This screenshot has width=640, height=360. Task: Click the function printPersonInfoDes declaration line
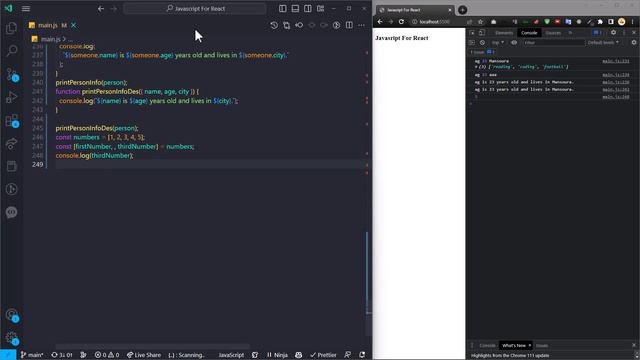click(x=127, y=91)
